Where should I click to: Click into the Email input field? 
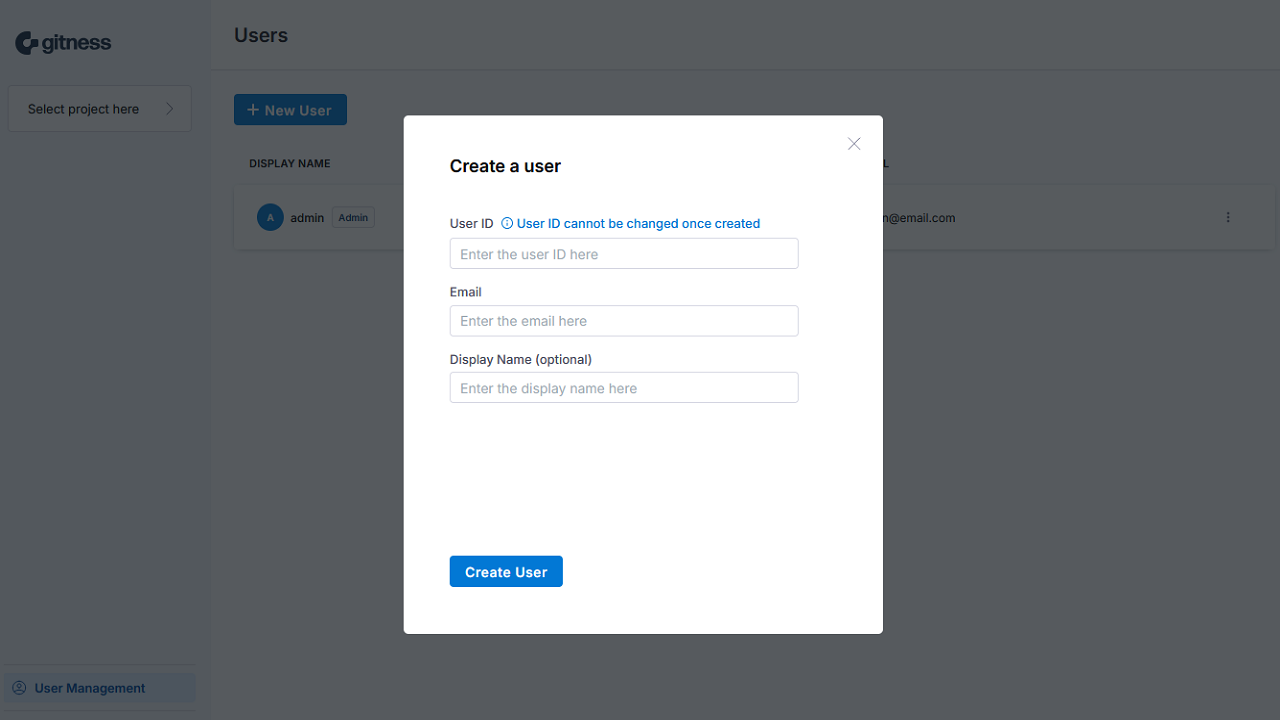coord(624,321)
